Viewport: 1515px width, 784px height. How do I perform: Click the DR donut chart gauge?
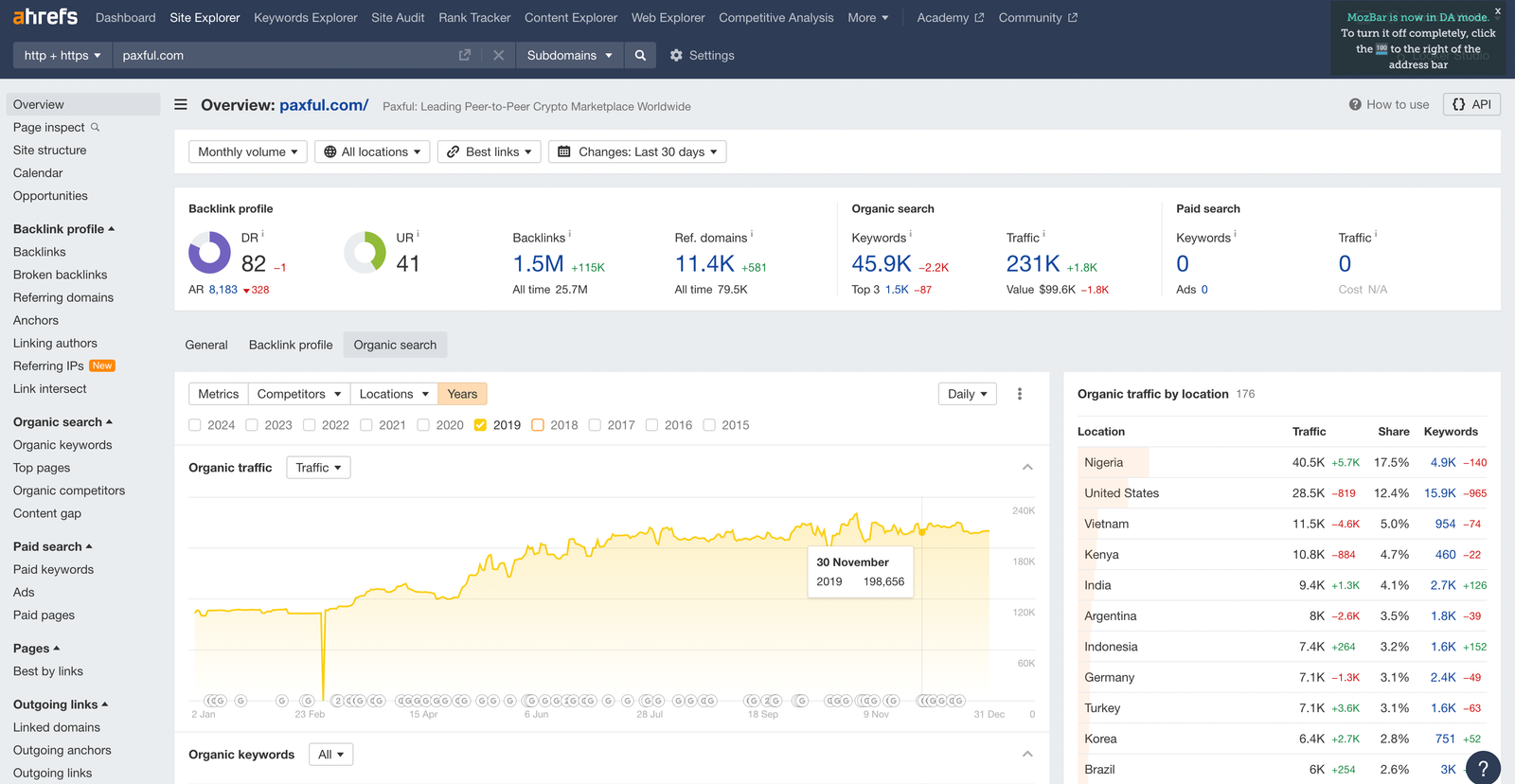click(209, 253)
